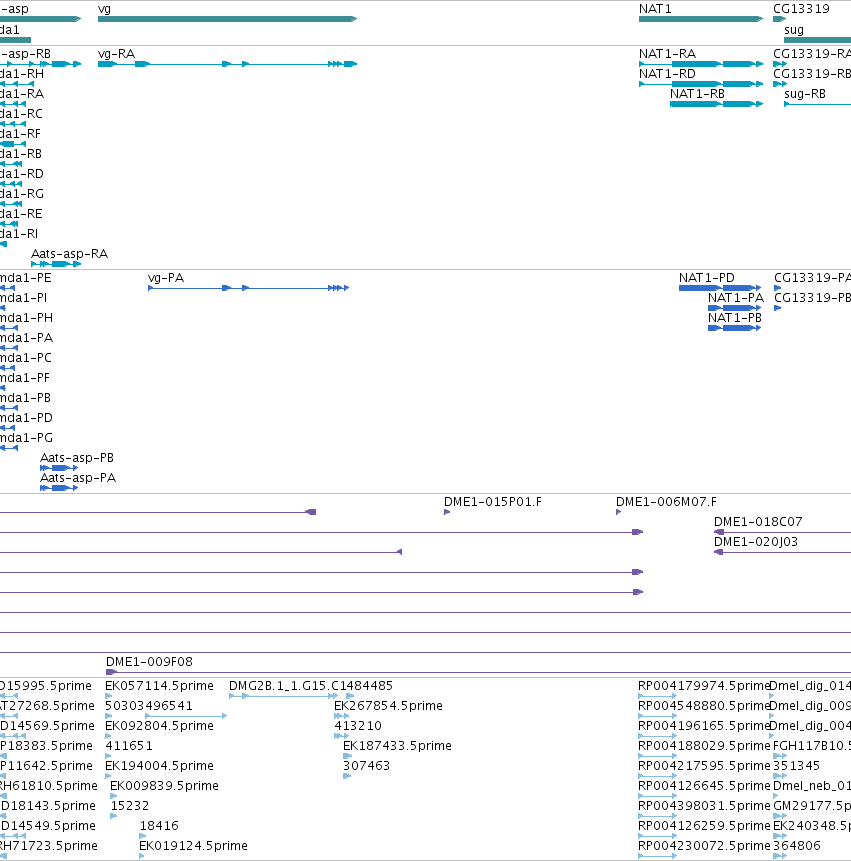The image size is (851, 861).
Task: Click EST RP004548880.5prime
Action: [x=704, y=706]
